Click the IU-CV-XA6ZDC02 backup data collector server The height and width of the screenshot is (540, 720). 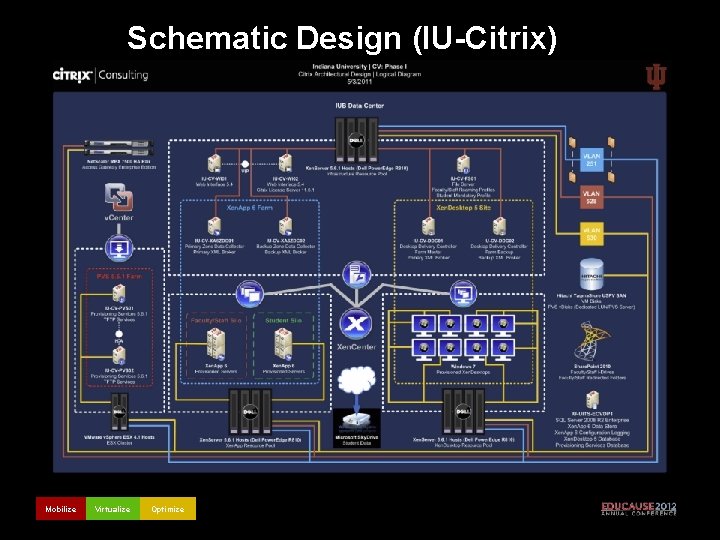point(286,227)
